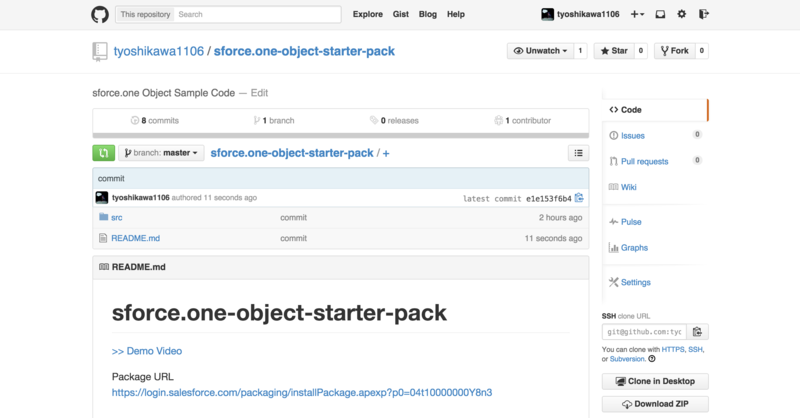800x418 pixels.
Task: Copy commit SHA e1e153f6b4 clipboard icon
Action: click(x=579, y=198)
